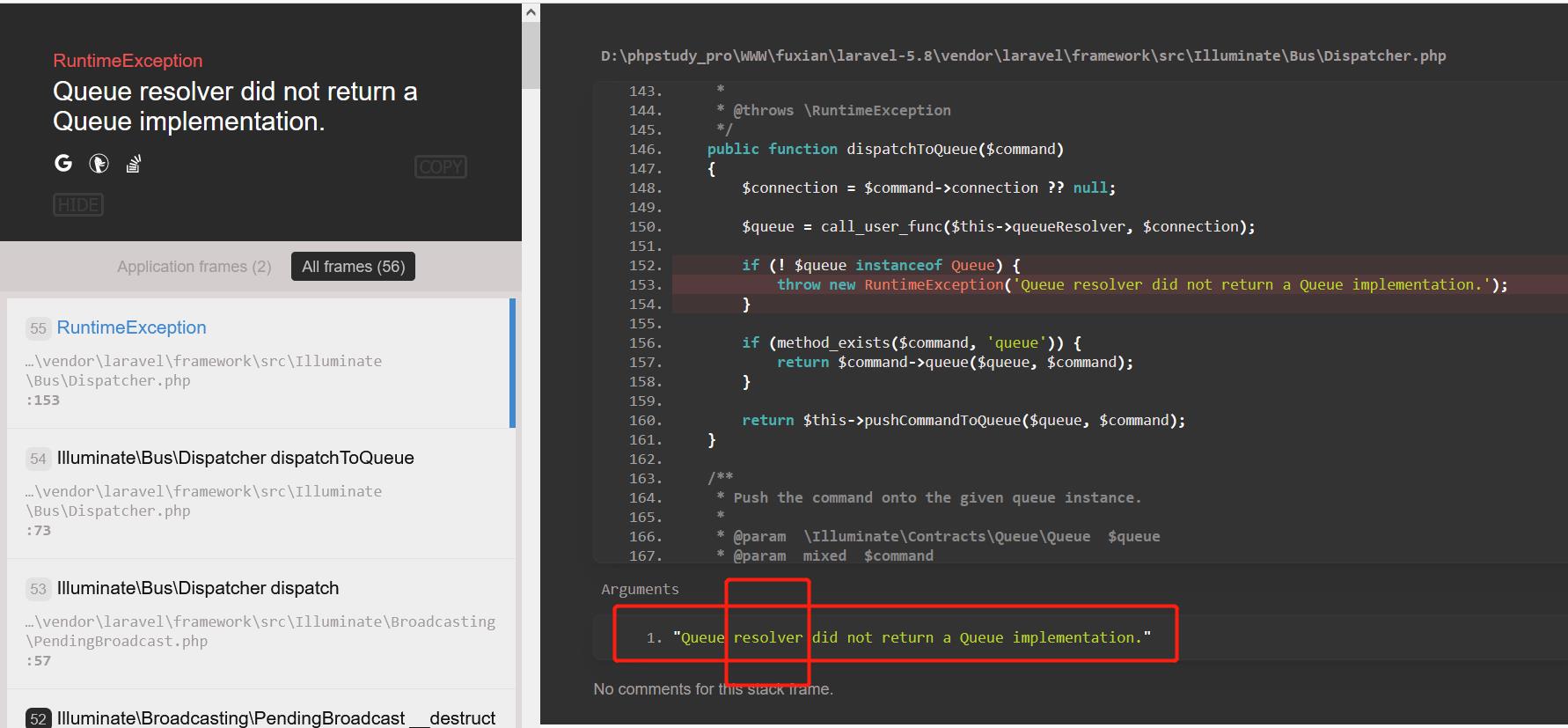Click the frames panel scrollbar thumb
This screenshot has height=728, width=1568.
(x=531, y=55)
